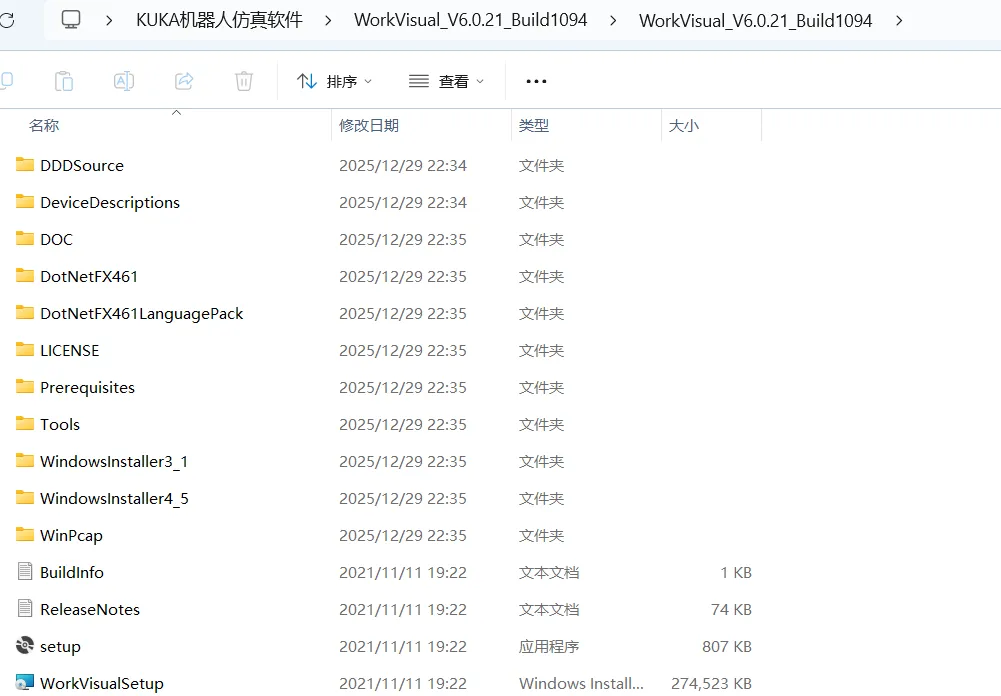The image size is (1001, 696).
Task: Click the sort arrow above 名称 column
Action: [x=177, y=113]
